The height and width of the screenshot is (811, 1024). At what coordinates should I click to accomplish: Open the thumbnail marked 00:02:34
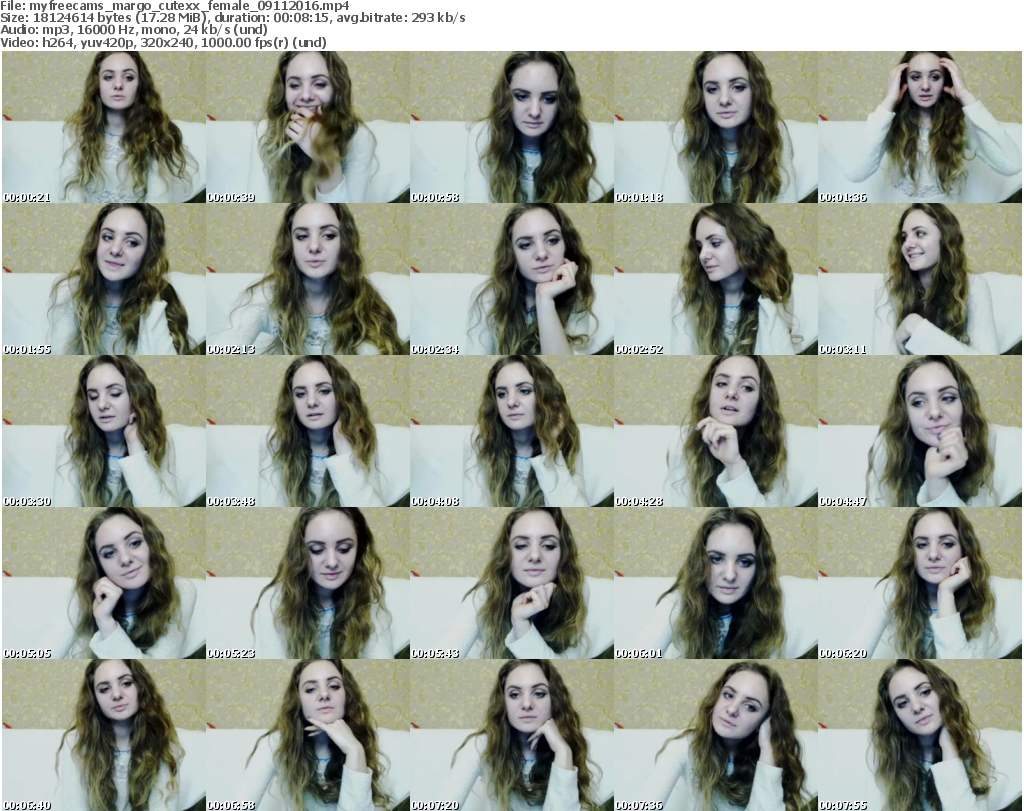point(512,279)
